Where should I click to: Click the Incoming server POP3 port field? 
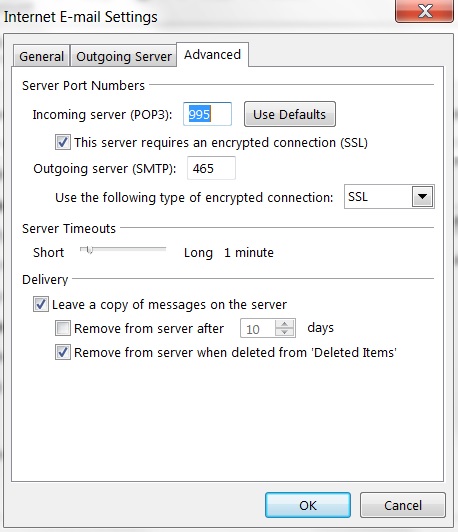point(207,114)
